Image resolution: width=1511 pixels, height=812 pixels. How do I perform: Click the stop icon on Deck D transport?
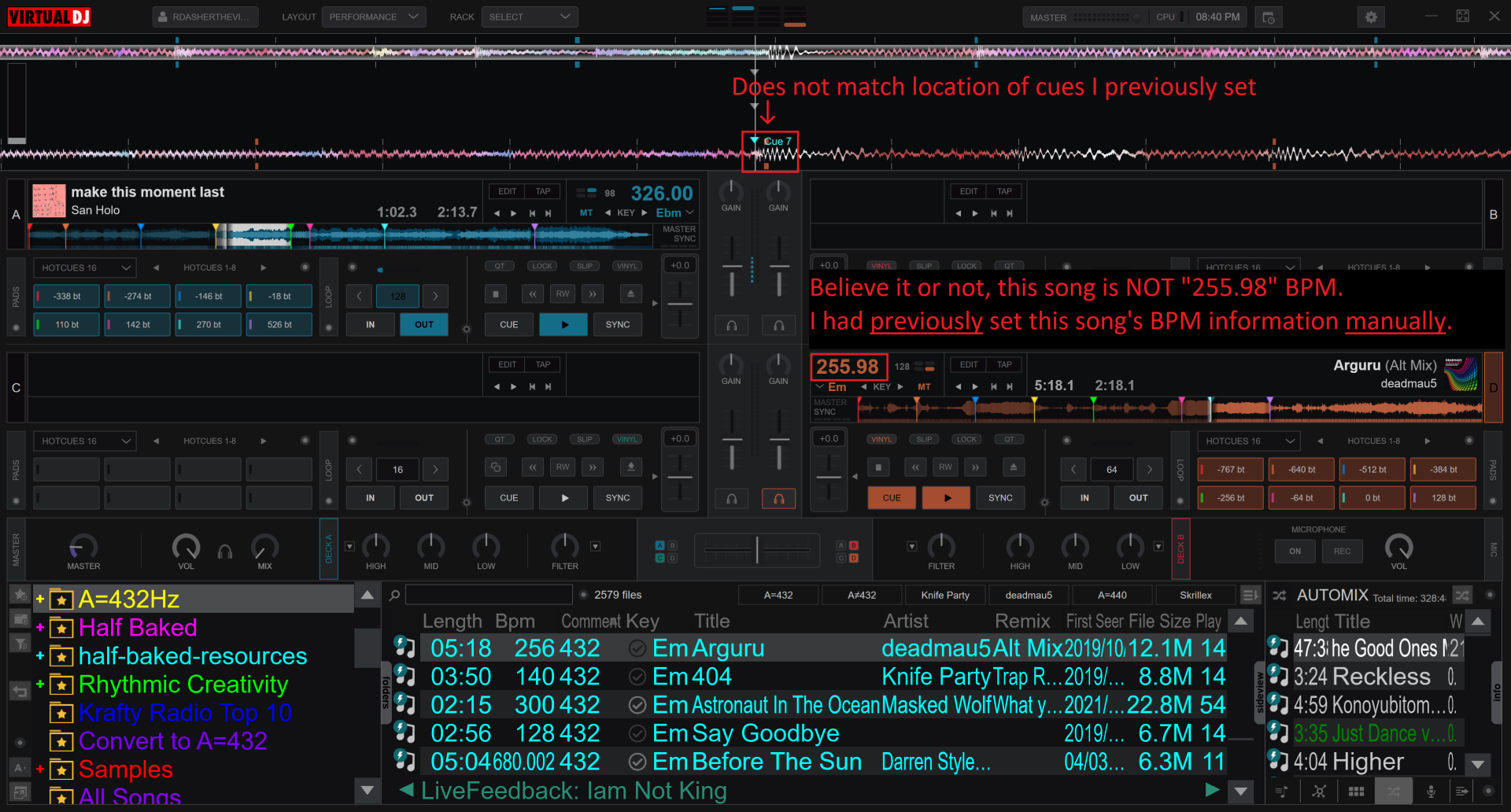(x=878, y=467)
